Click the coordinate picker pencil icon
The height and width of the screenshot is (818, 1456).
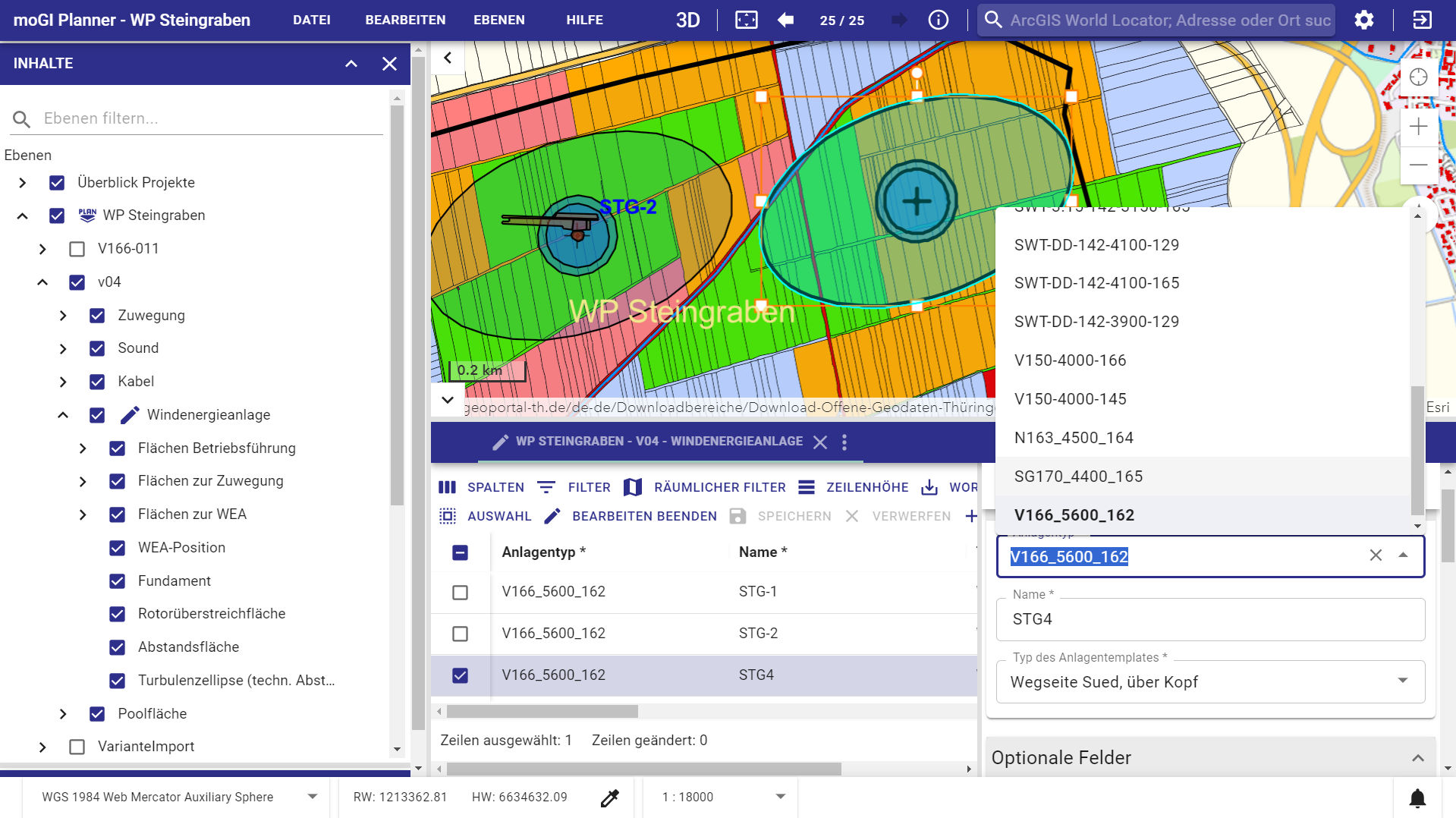click(x=609, y=798)
